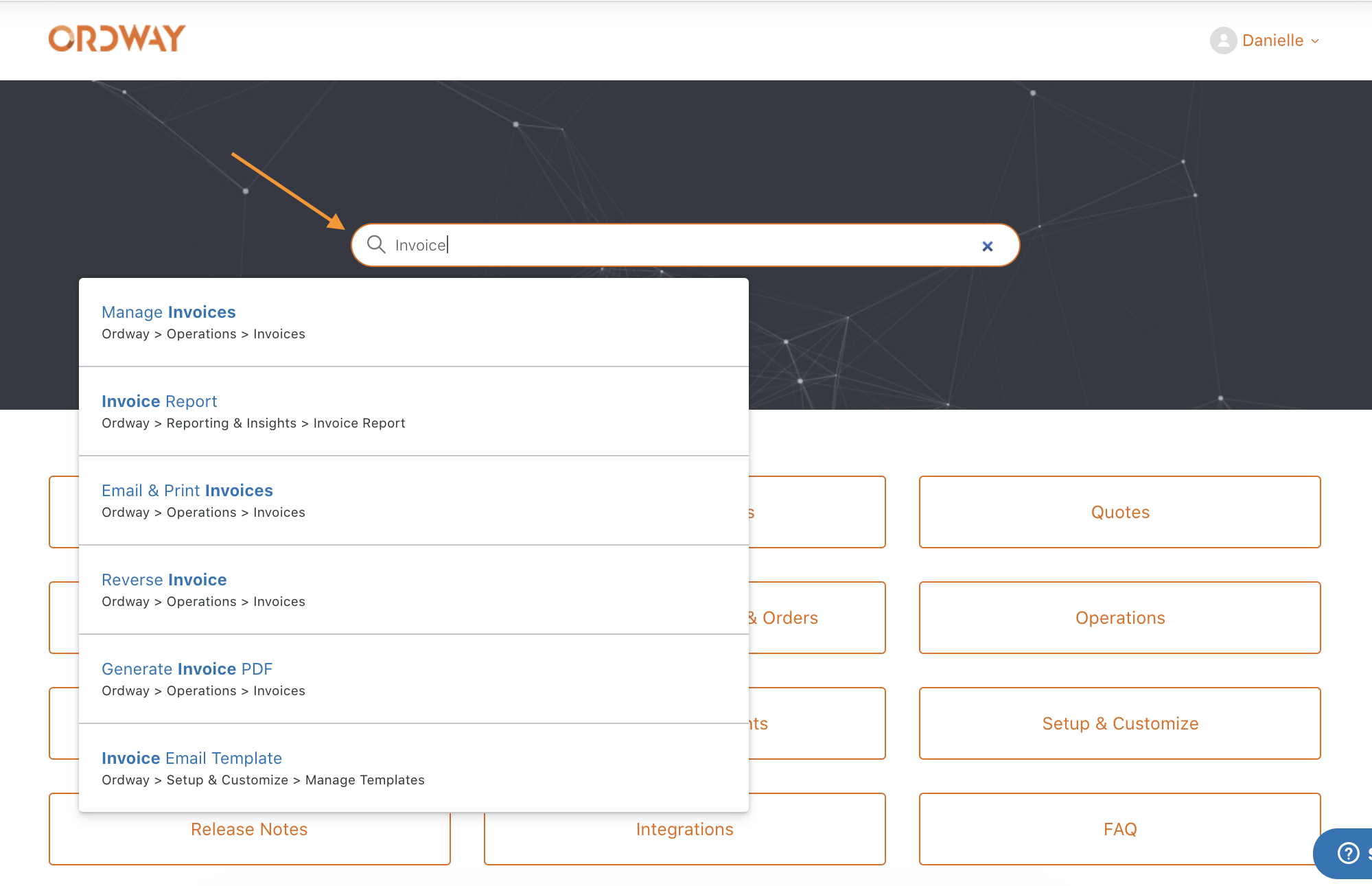
Task: Open the Operations category
Action: coord(1120,618)
